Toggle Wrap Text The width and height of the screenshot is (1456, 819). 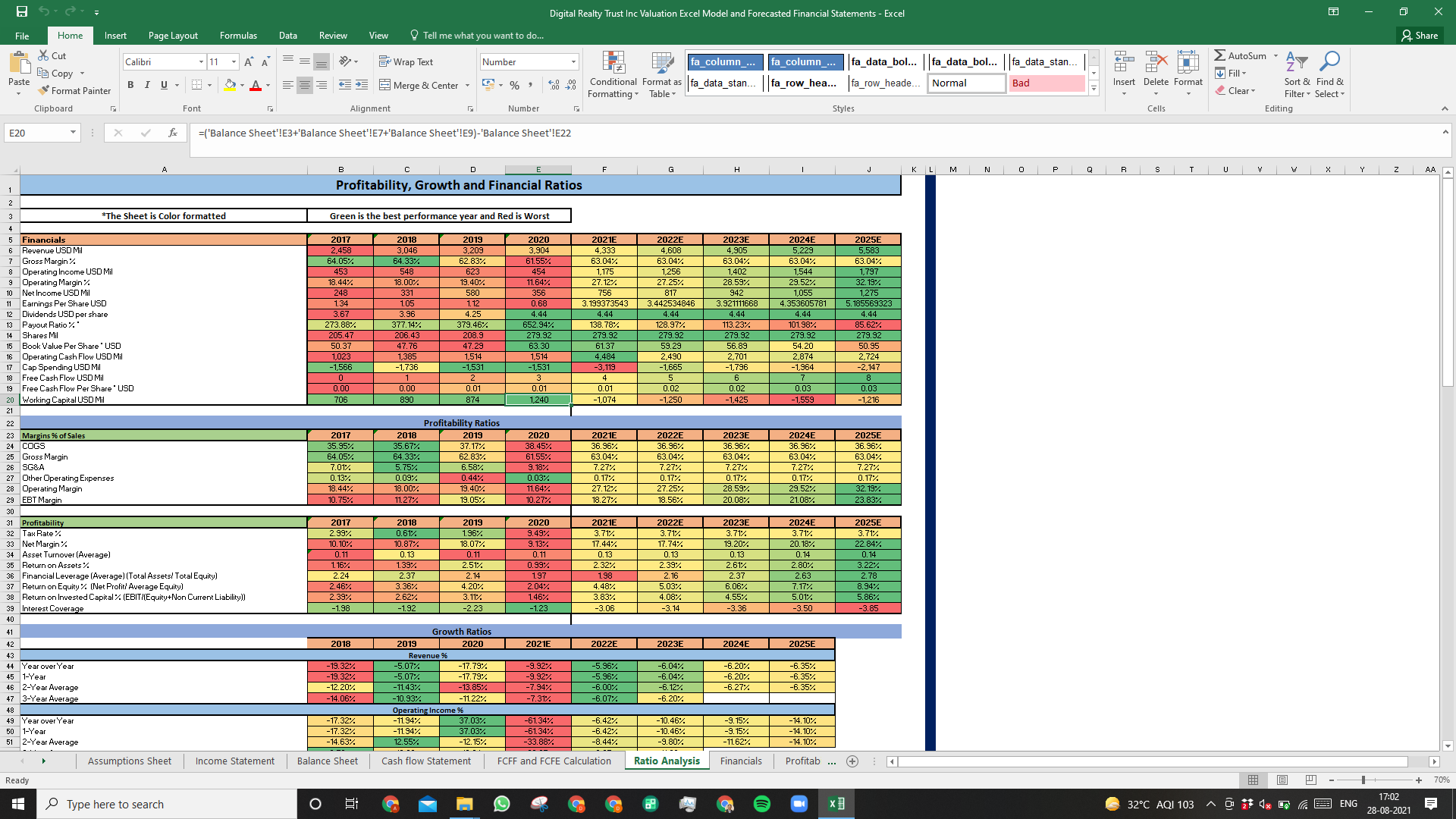click(x=406, y=61)
